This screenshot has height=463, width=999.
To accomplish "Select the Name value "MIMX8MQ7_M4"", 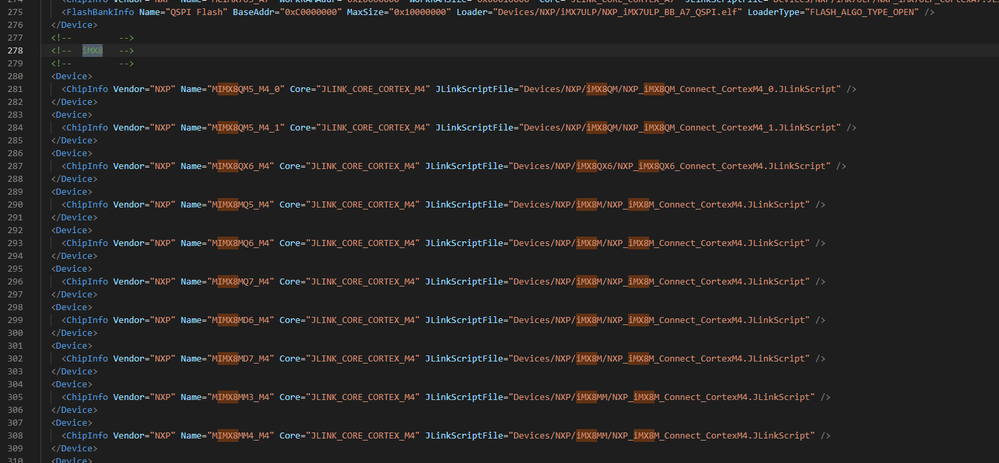I will point(240,281).
